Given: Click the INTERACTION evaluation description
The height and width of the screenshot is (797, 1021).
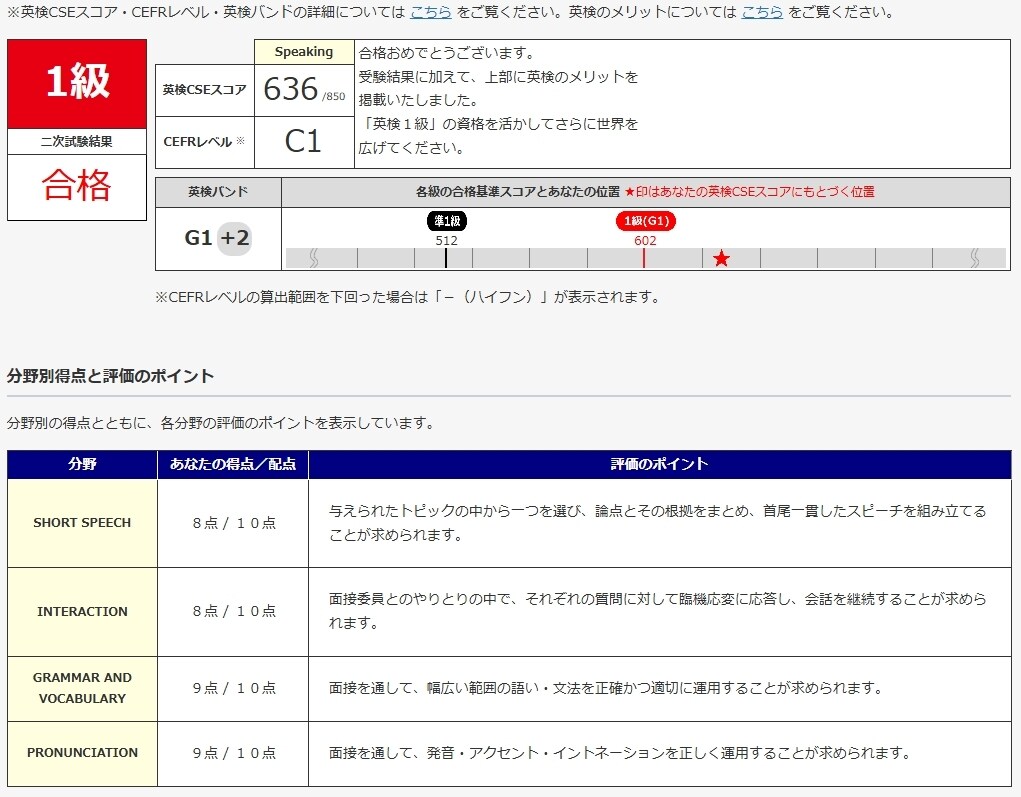Looking at the screenshot, I should click(658, 611).
